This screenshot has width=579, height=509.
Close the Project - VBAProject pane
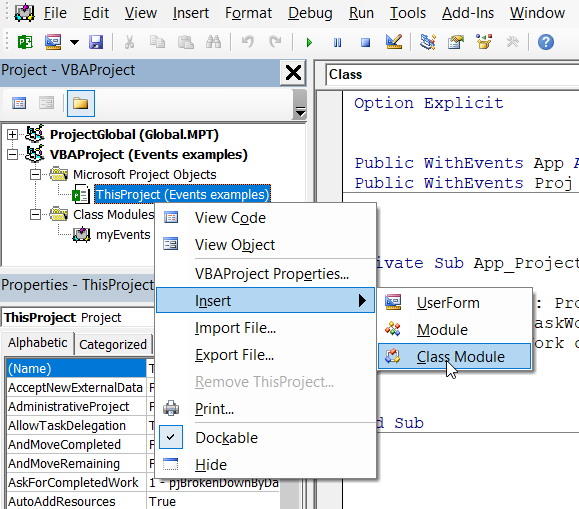pyautogui.click(x=293, y=73)
